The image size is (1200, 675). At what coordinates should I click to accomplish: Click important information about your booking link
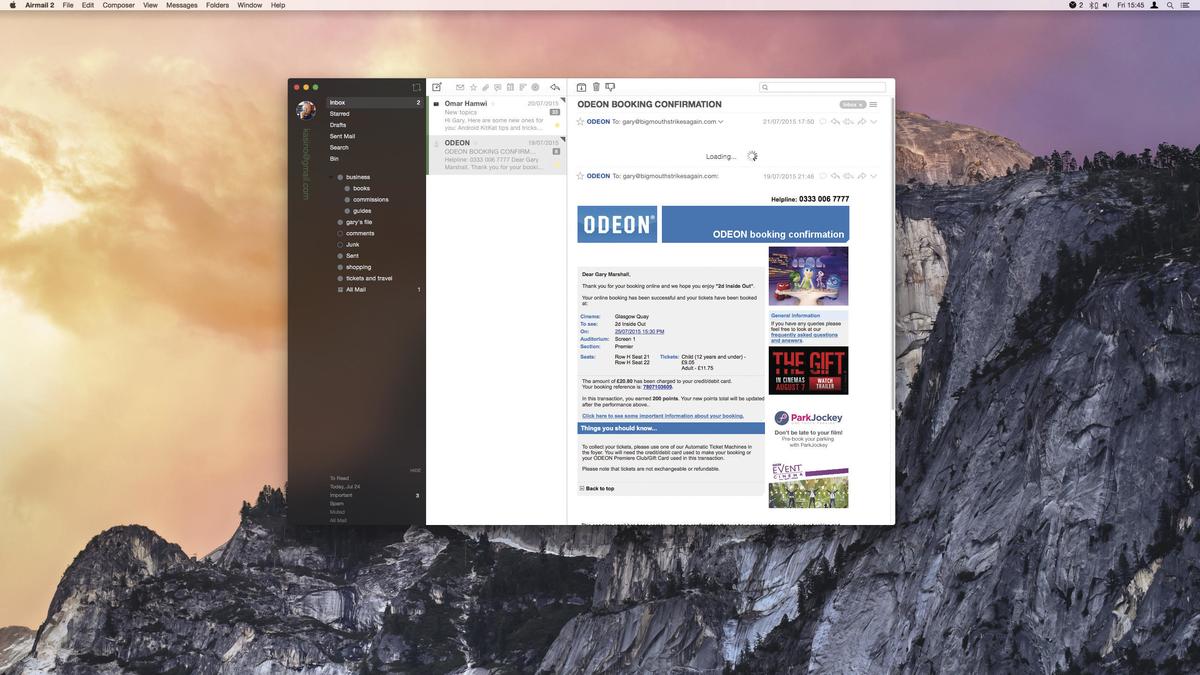tap(662, 415)
